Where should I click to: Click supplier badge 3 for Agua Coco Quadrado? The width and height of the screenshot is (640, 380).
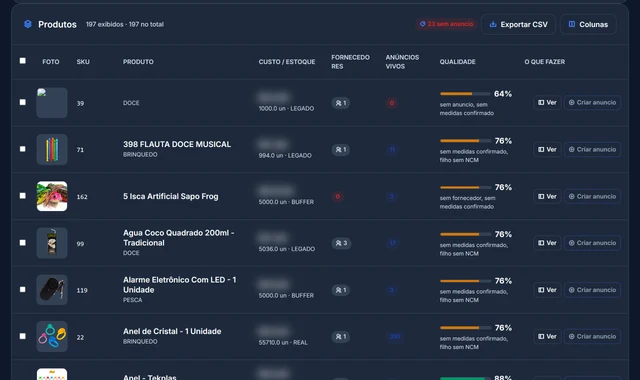tap(341, 243)
